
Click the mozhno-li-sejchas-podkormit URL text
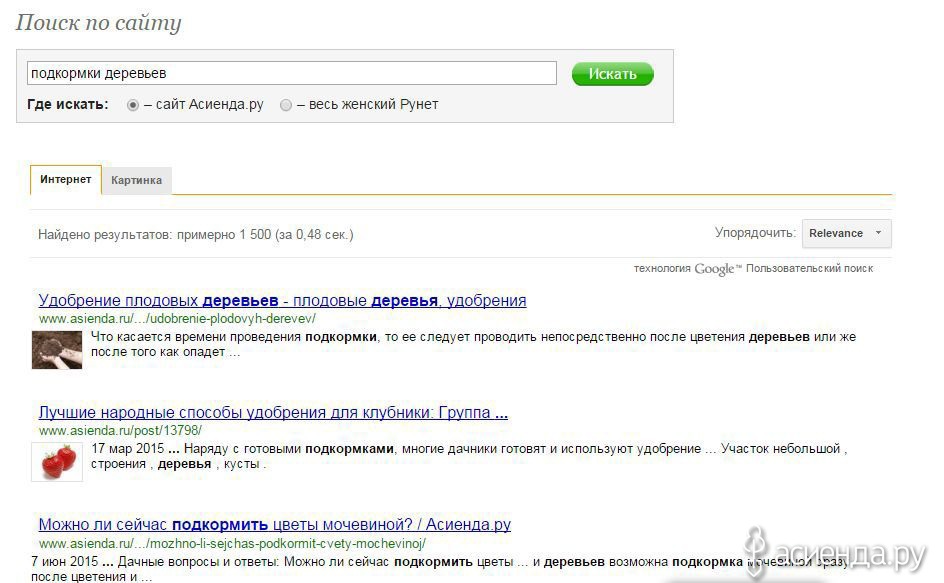232,543
